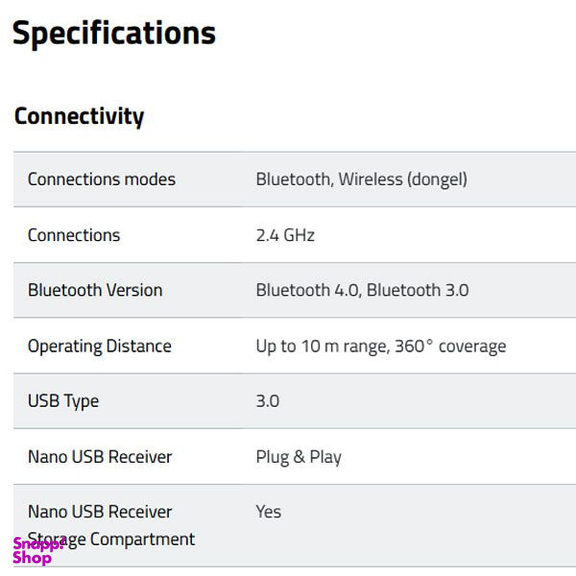The width and height of the screenshot is (576, 576).
Task: Click the word Wireless in Connections modes
Action: (370, 180)
